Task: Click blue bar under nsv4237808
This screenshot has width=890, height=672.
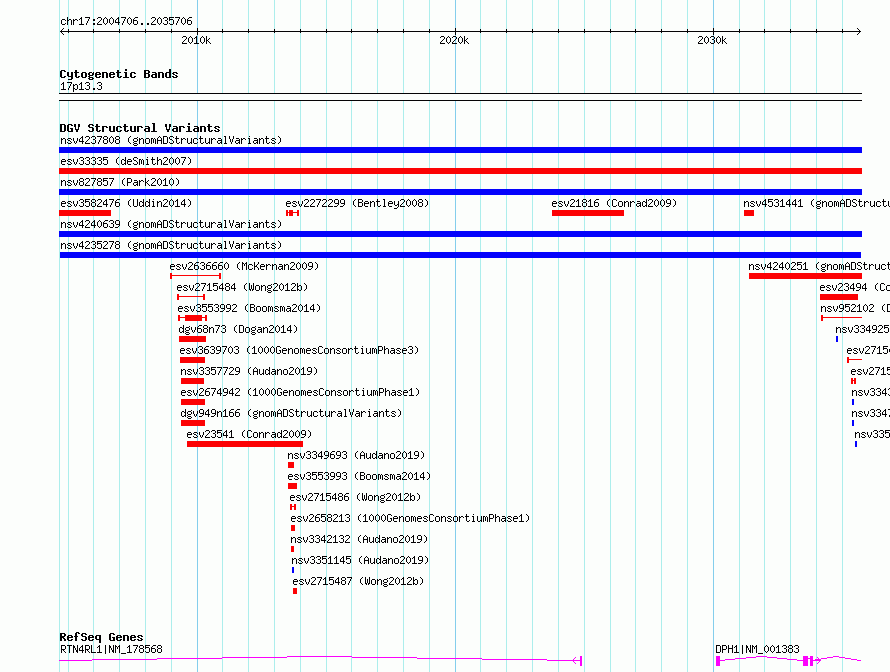Action: click(460, 150)
